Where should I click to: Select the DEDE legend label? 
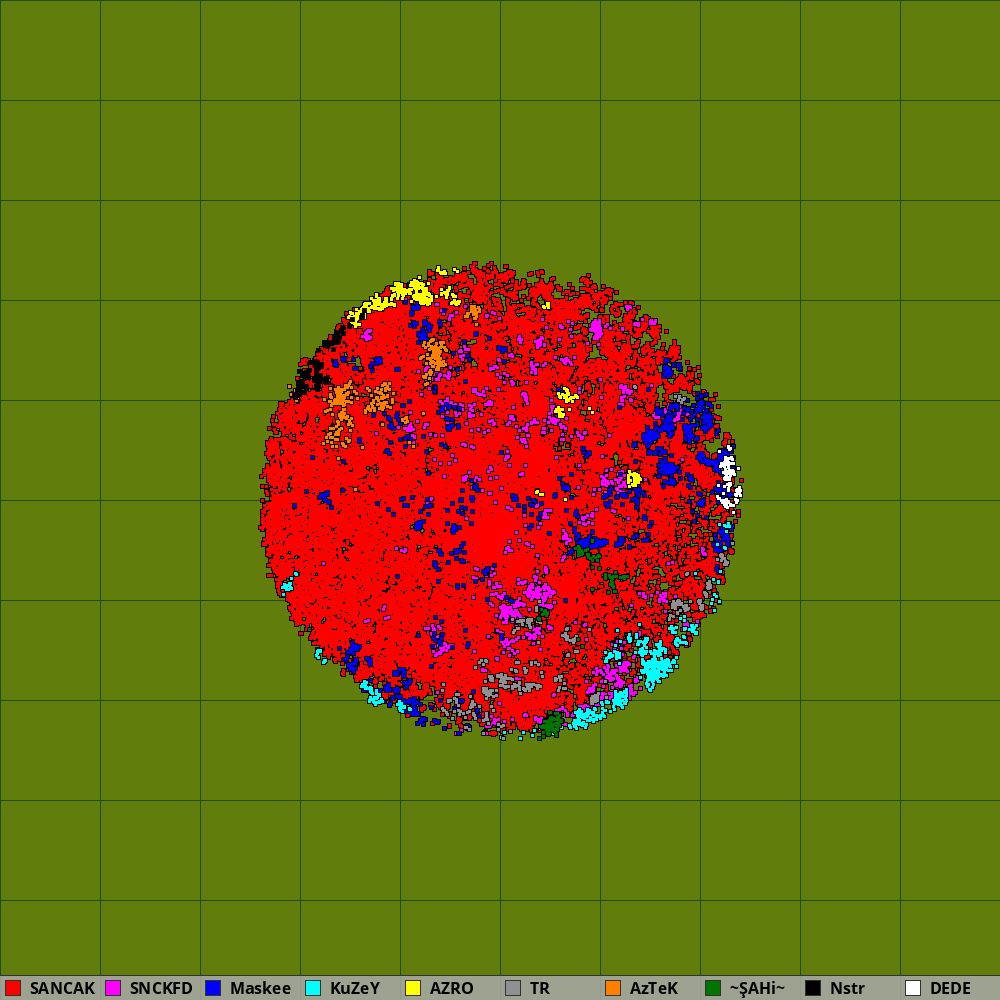click(x=950, y=988)
